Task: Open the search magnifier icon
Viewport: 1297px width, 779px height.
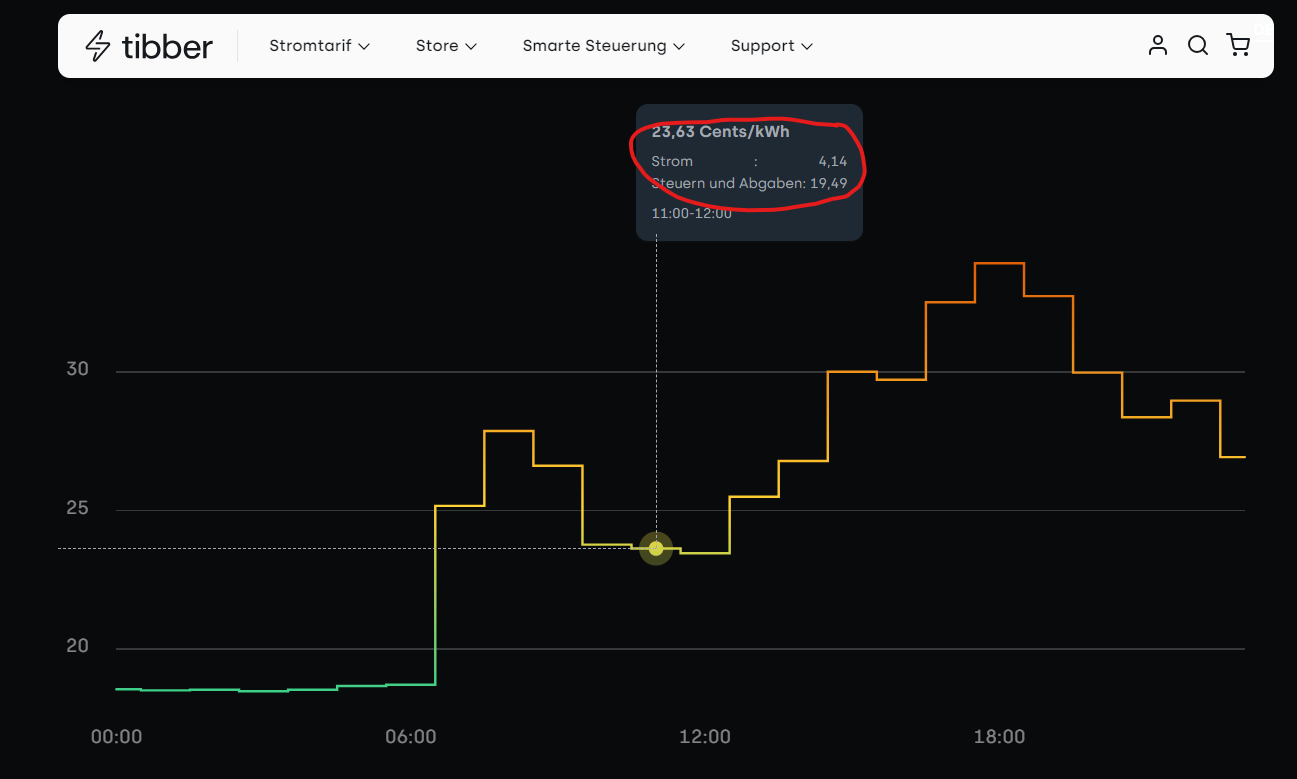Action: (x=1198, y=45)
